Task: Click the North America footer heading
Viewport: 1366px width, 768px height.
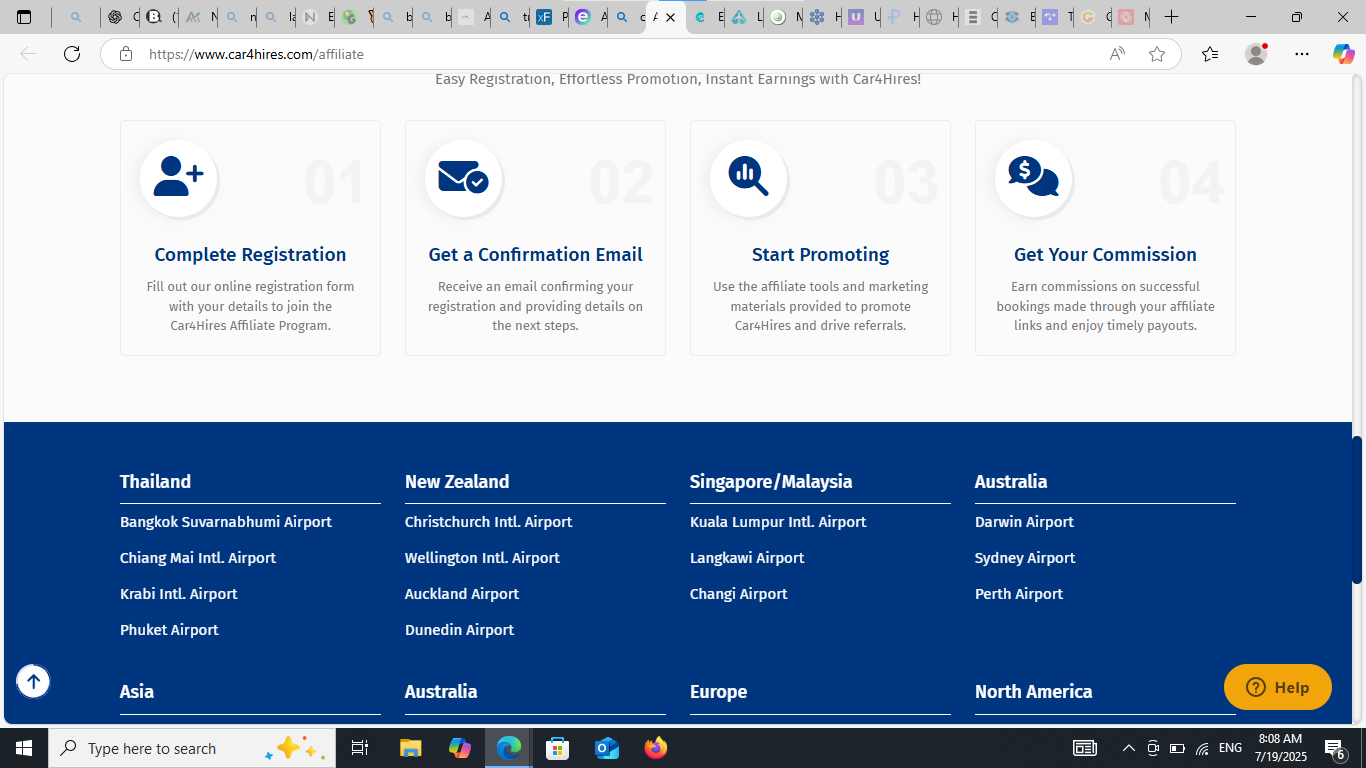Action: [1033, 692]
